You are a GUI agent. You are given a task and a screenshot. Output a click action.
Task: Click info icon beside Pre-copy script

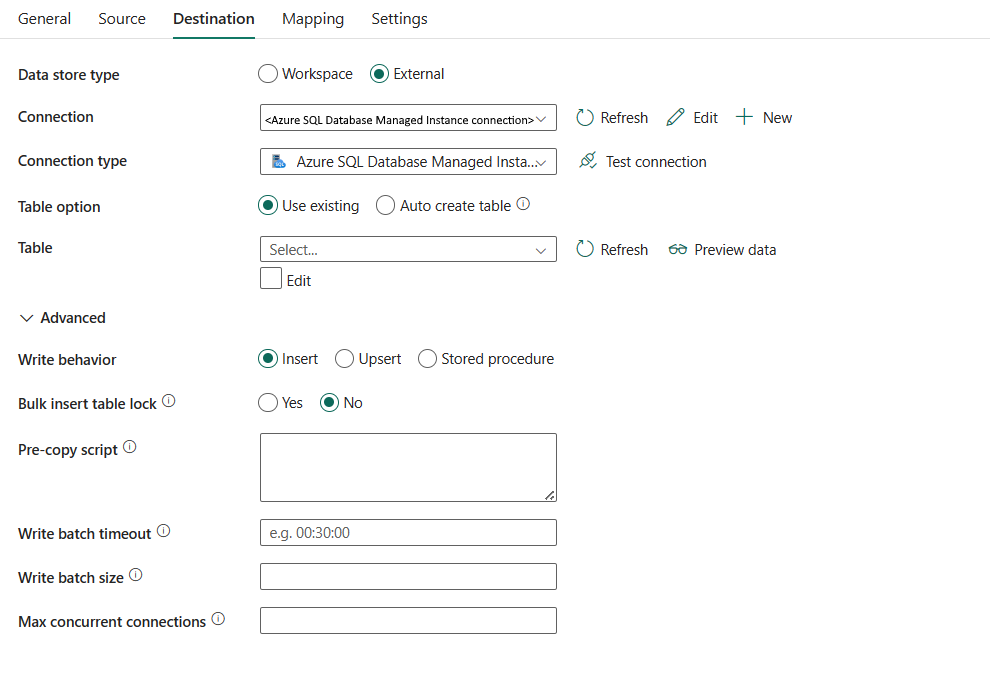[129, 447]
